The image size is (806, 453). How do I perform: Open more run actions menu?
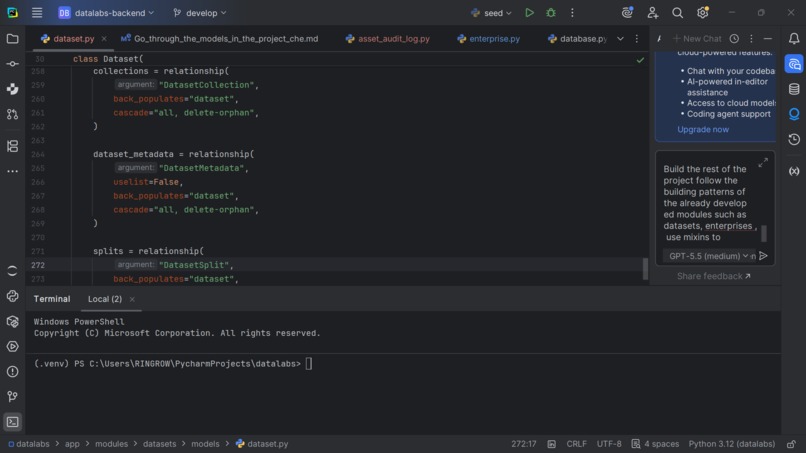point(572,13)
